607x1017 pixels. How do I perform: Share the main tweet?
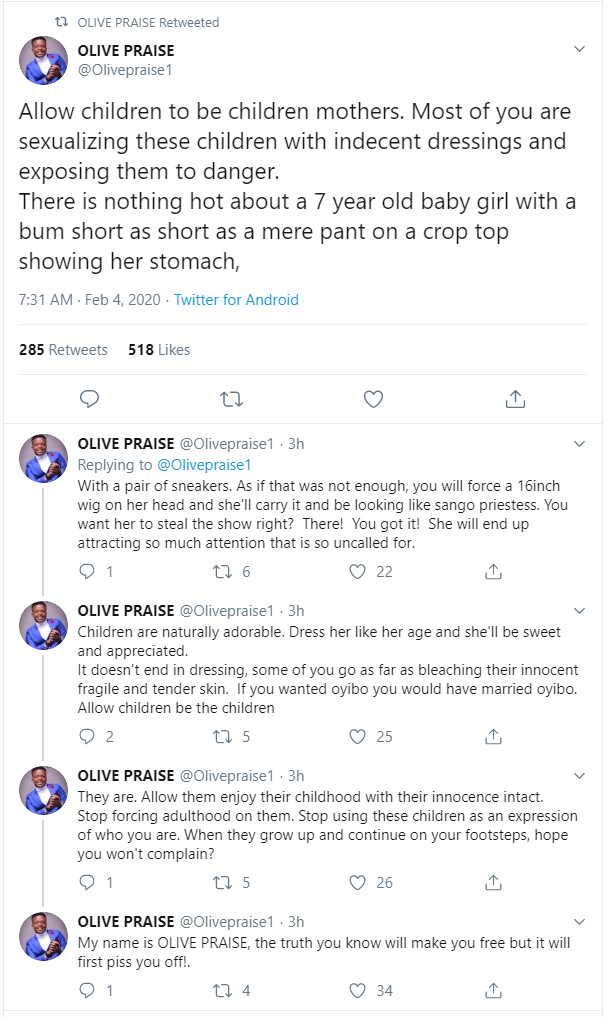point(515,399)
